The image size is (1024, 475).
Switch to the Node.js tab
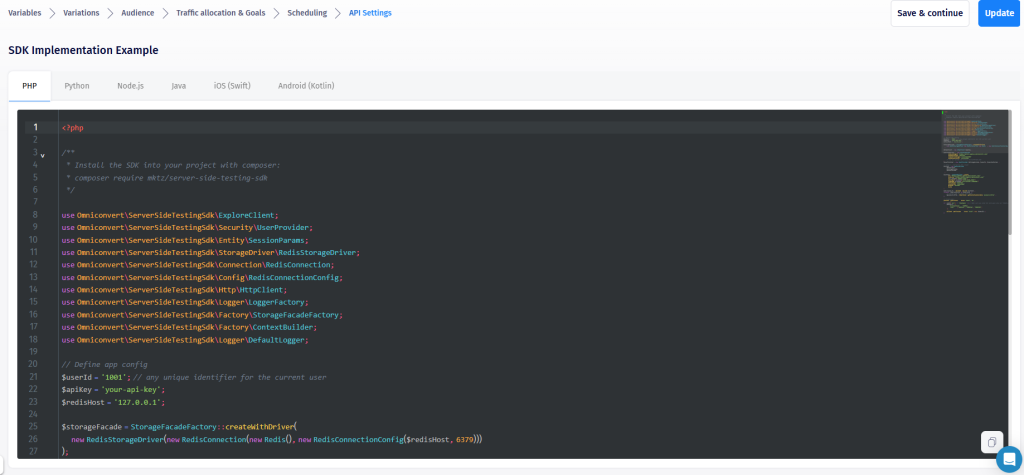click(x=130, y=86)
